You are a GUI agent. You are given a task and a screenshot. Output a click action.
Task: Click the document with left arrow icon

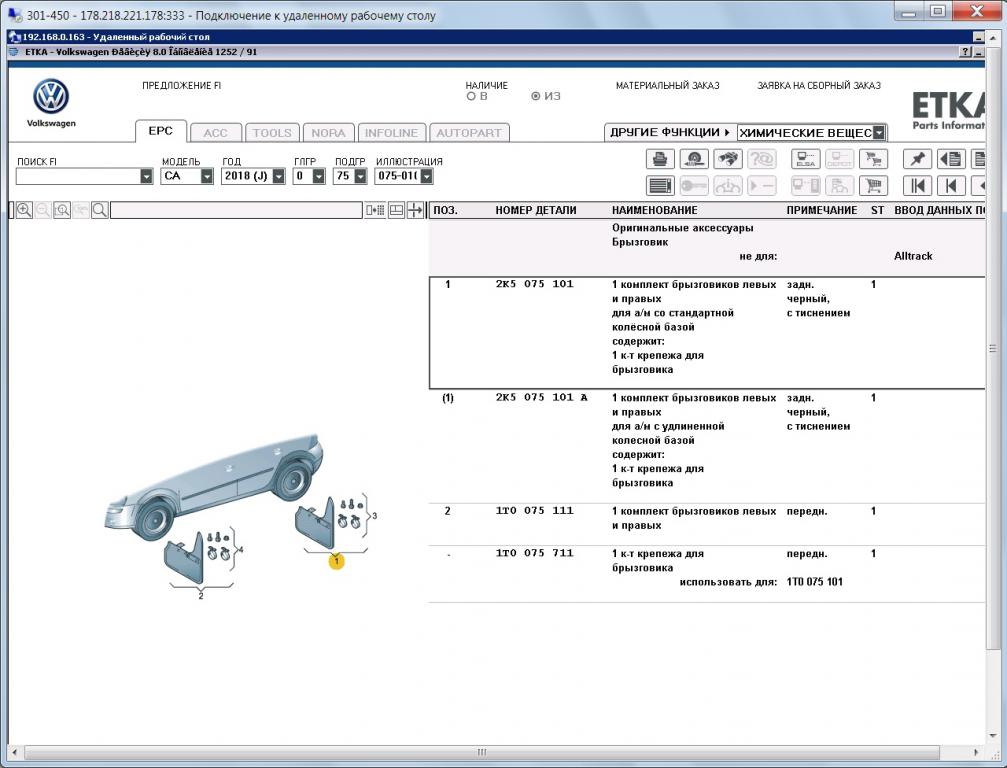[x=951, y=159]
